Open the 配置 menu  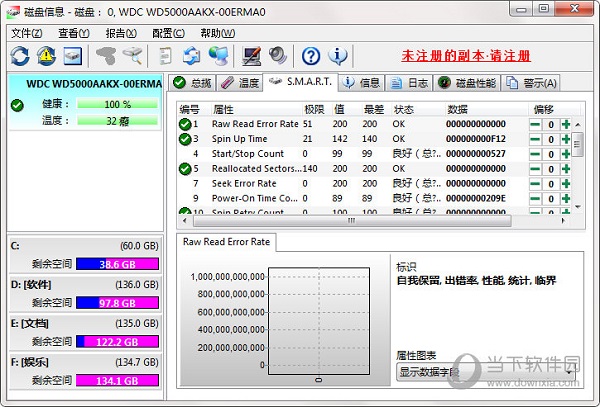[x=168, y=33]
